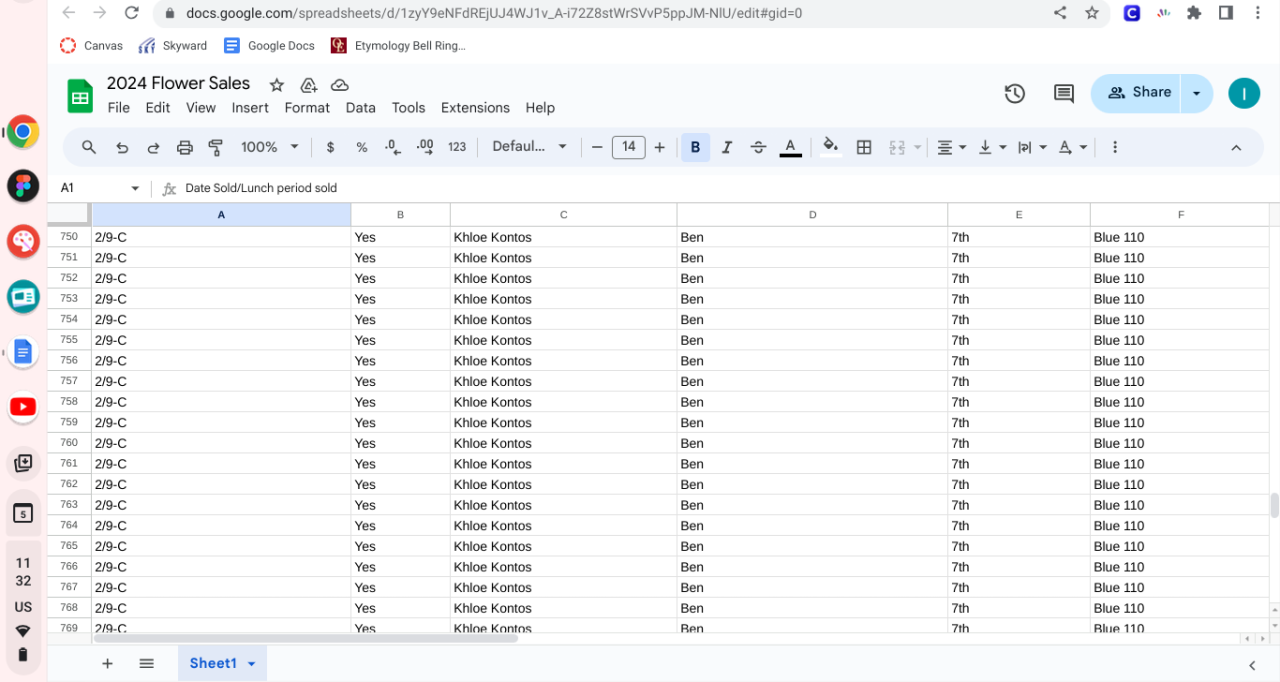The width and height of the screenshot is (1280, 682).
Task: Open the fill color picker
Action: [830, 147]
